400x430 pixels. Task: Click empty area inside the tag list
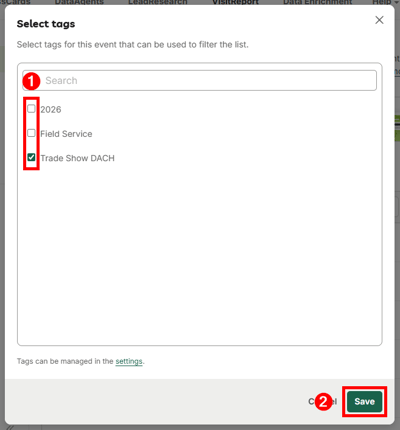tap(200, 253)
